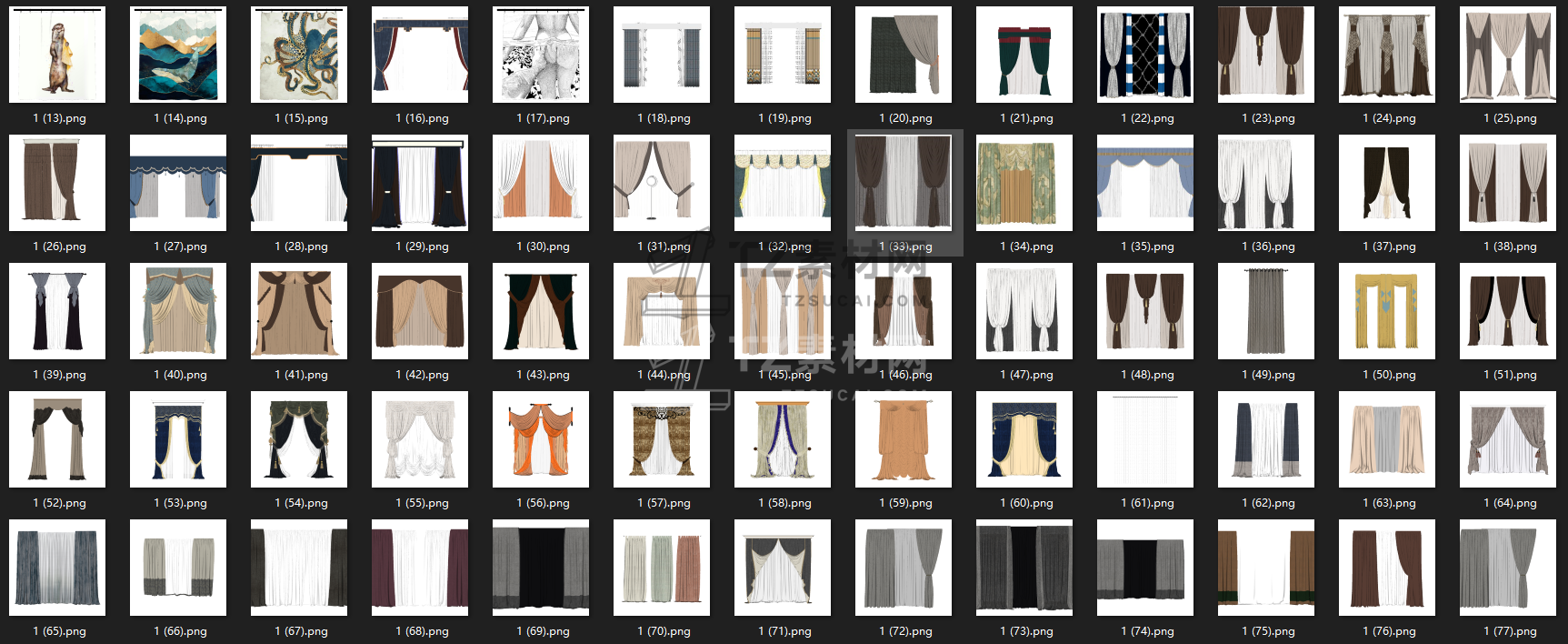Click file name 1 (51).png
Screen dimensions: 1568x644
click(x=1510, y=375)
